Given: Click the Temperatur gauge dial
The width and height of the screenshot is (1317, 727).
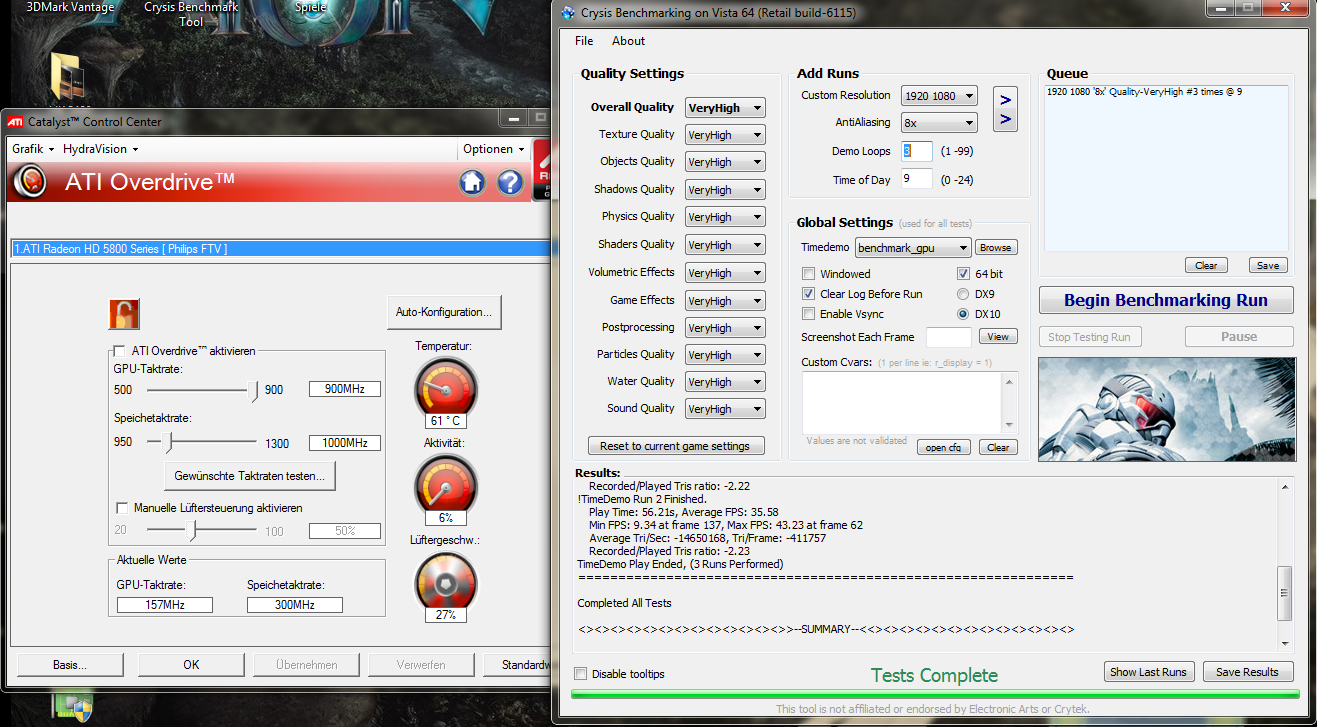Looking at the screenshot, I should 445,386.
